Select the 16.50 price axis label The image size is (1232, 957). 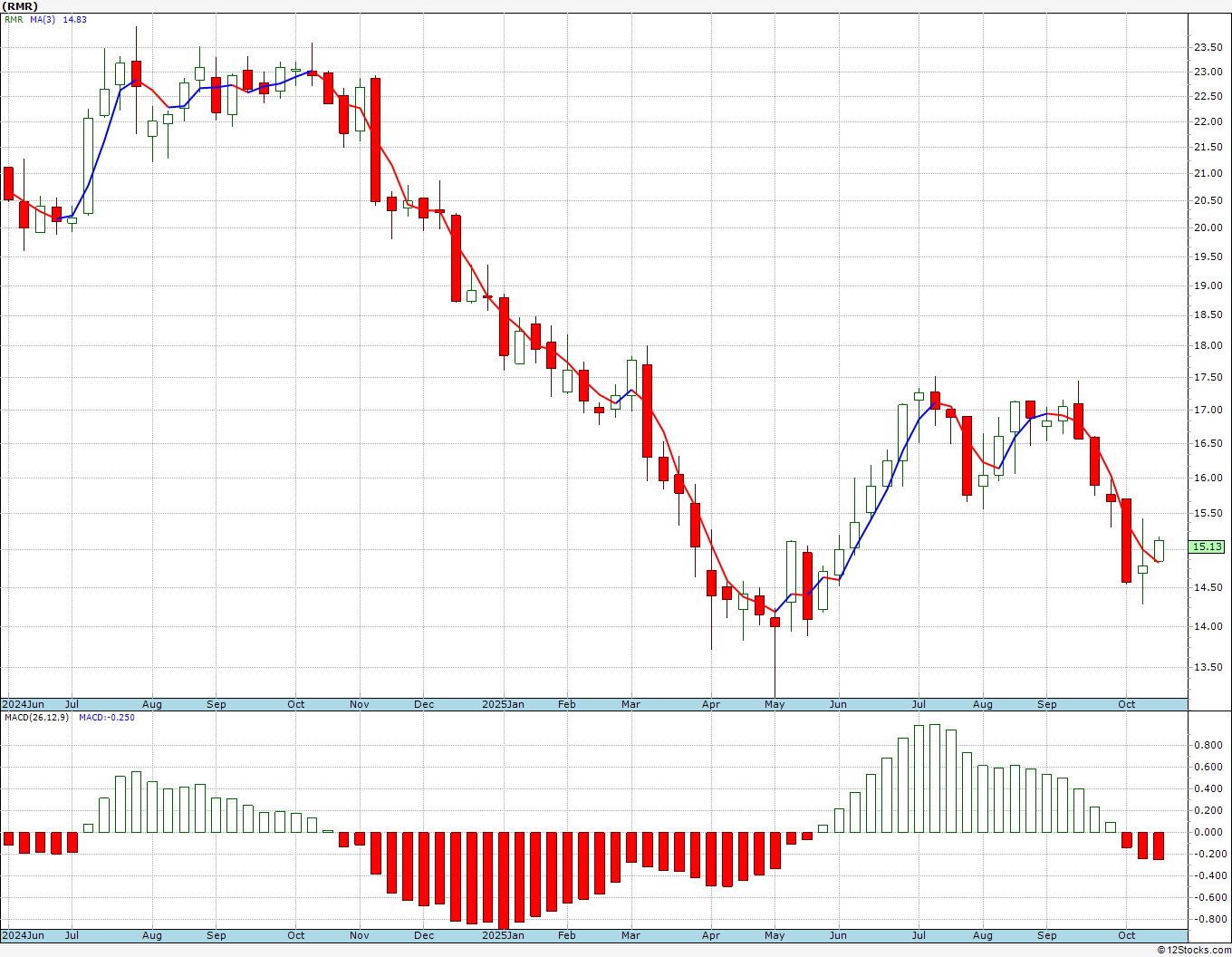[1208, 443]
